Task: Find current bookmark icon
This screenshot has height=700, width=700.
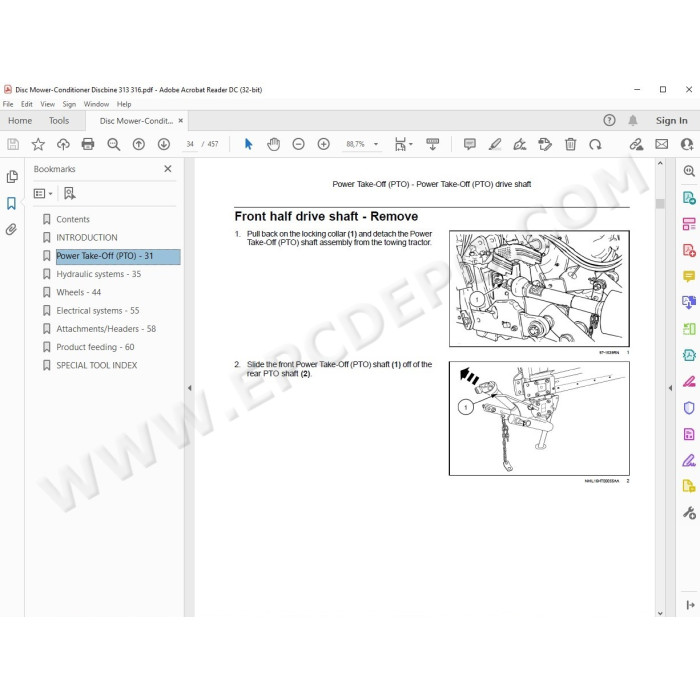Action: click(x=69, y=193)
